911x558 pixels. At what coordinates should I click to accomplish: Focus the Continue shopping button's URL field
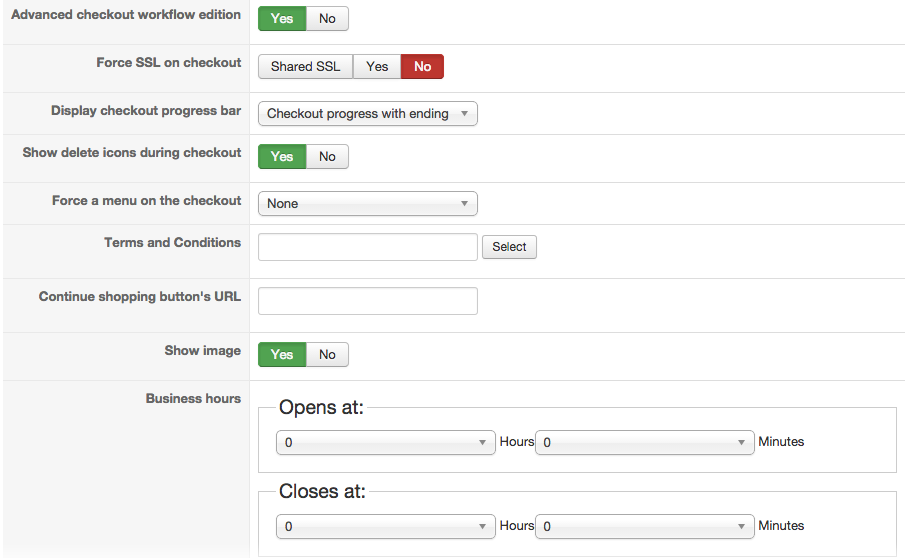tap(367, 301)
